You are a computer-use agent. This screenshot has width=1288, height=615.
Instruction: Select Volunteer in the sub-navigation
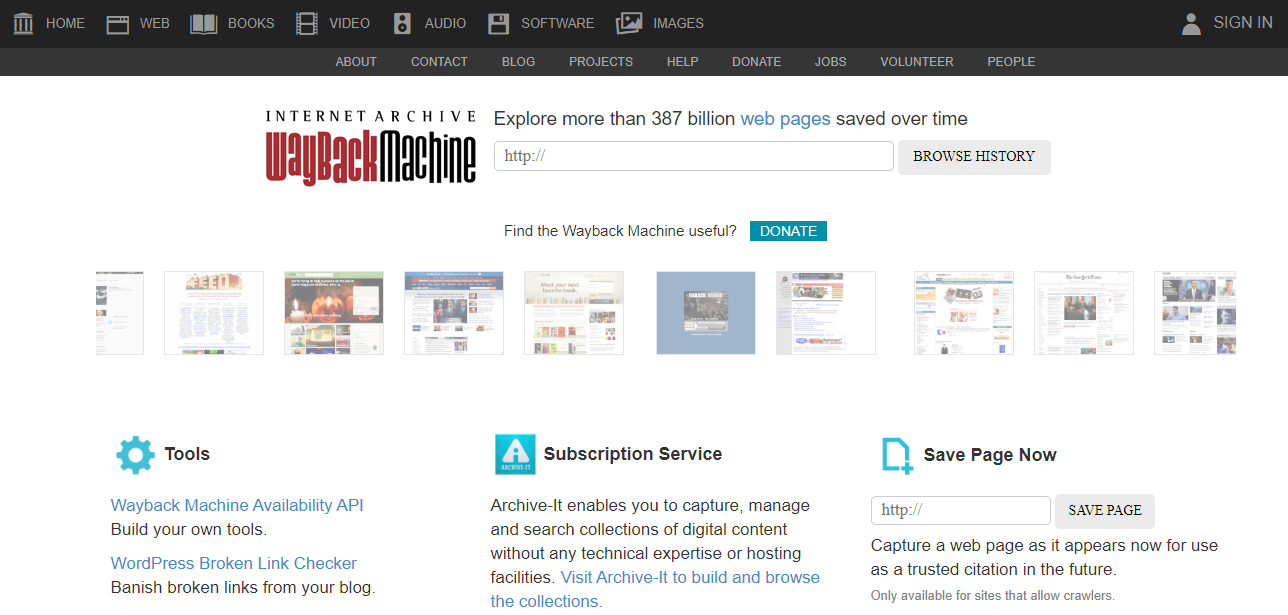point(917,62)
